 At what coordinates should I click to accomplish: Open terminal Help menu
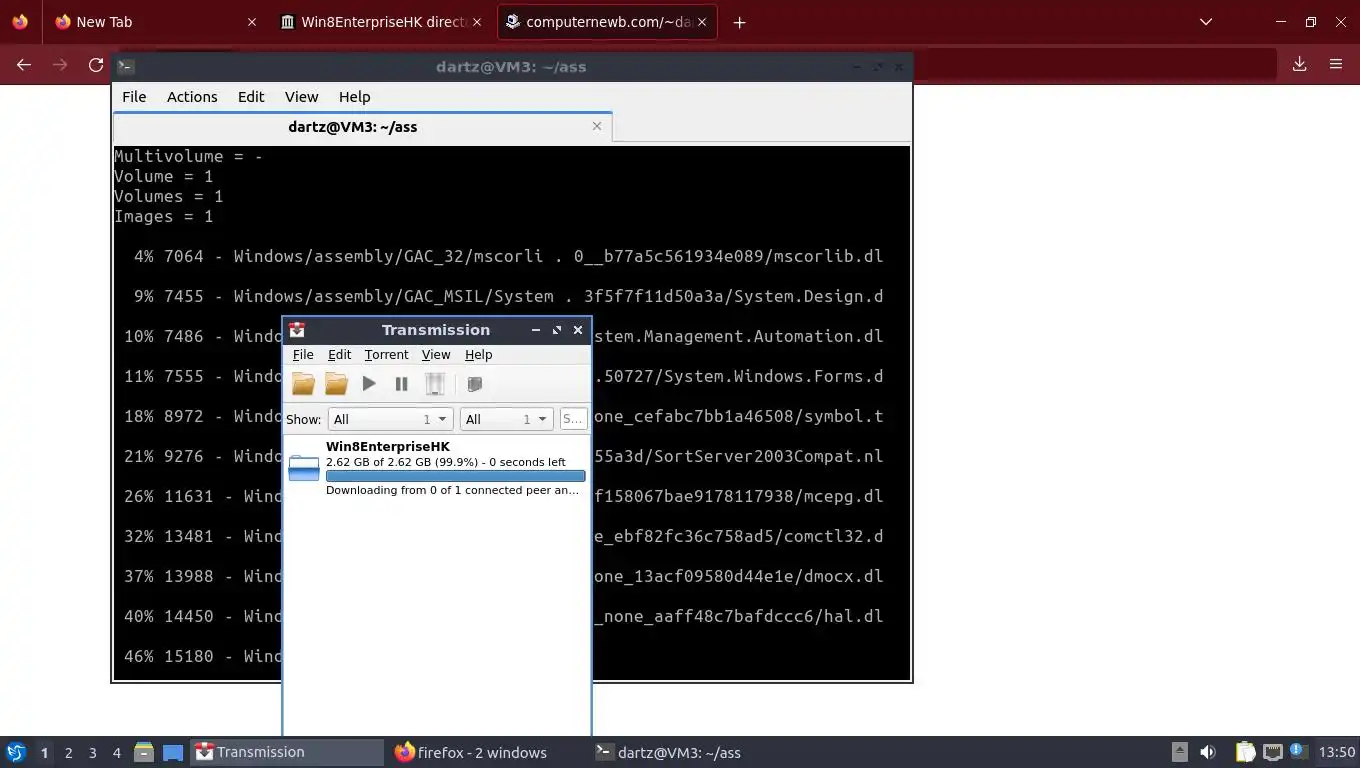pos(354,97)
